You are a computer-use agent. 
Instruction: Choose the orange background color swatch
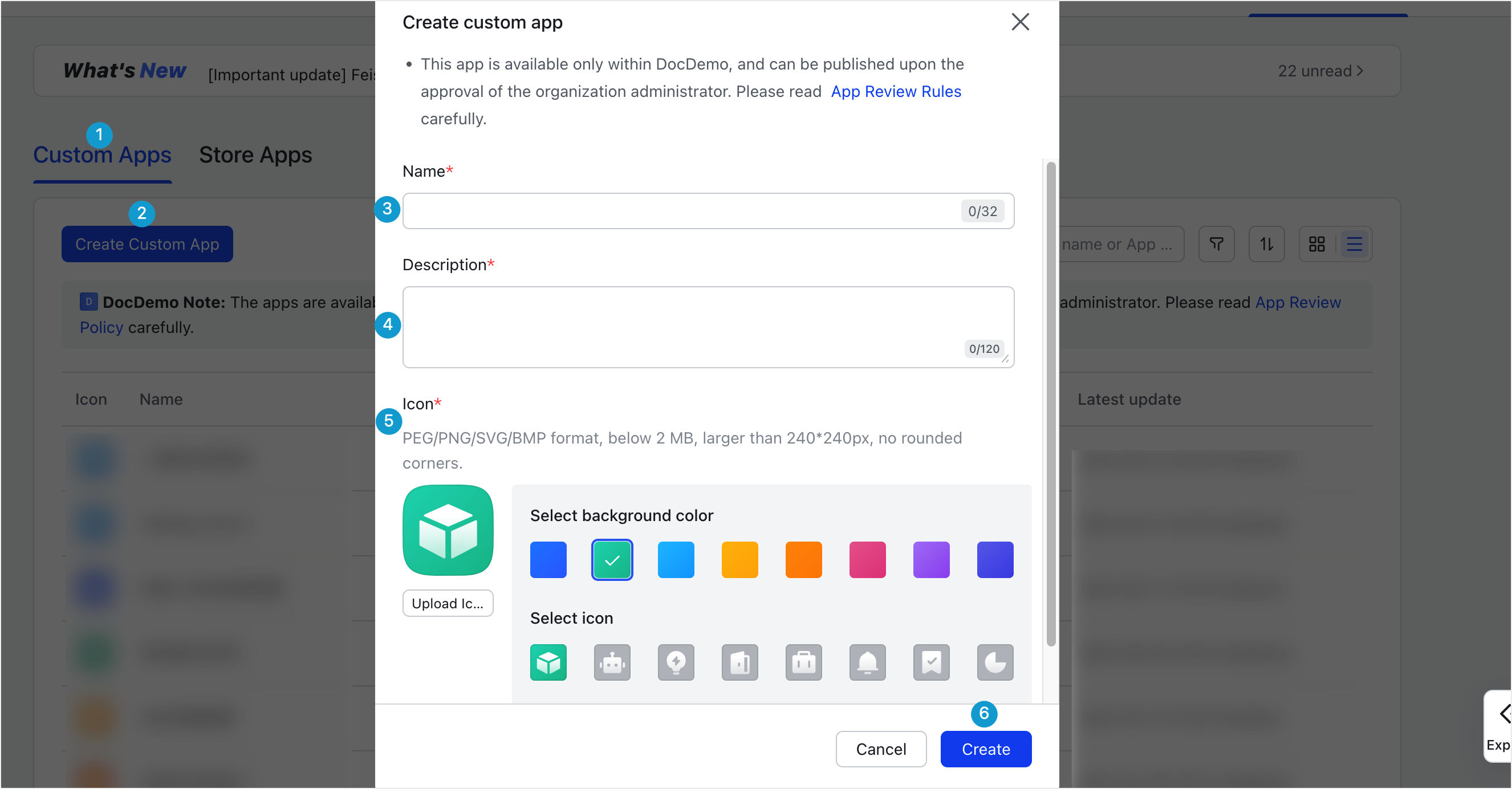point(803,559)
